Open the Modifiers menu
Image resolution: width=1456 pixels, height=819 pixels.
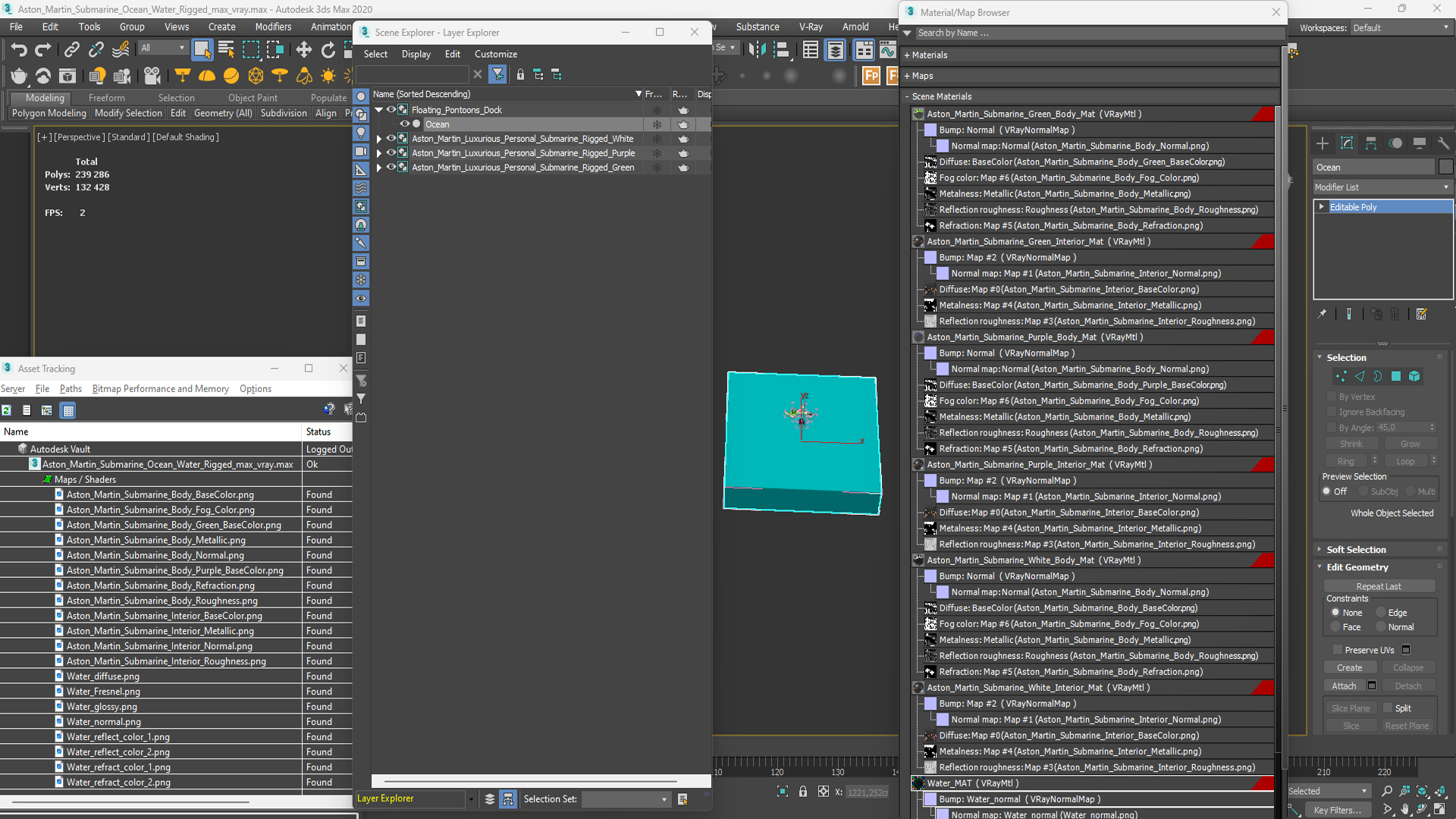pos(273,27)
